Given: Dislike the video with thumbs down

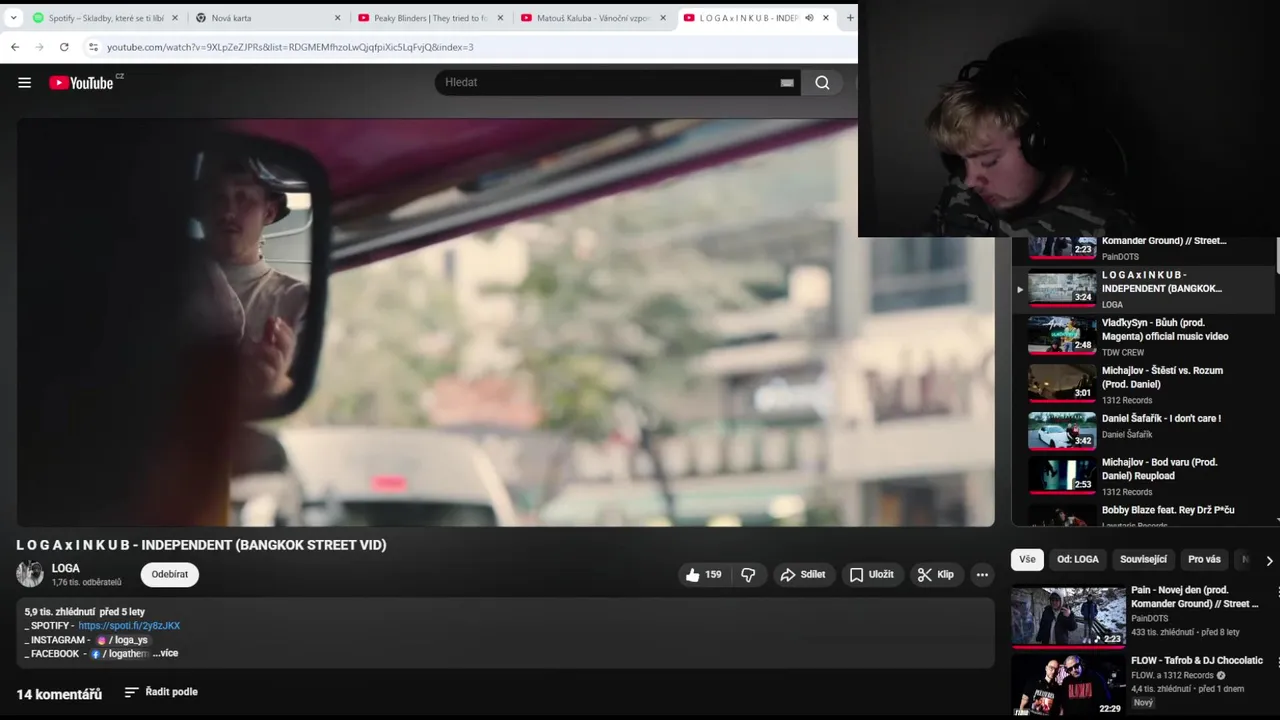Looking at the screenshot, I should coord(748,575).
